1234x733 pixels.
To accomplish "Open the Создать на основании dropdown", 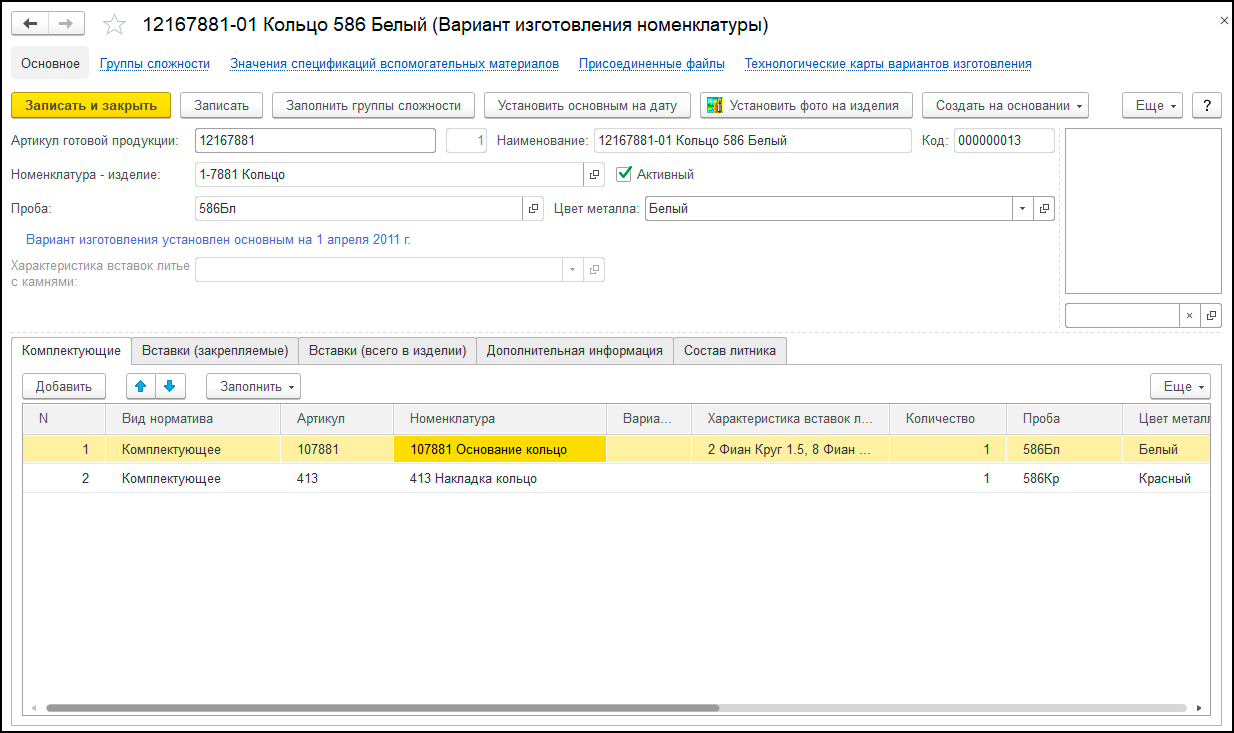I will pyautogui.click(x=1005, y=105).
